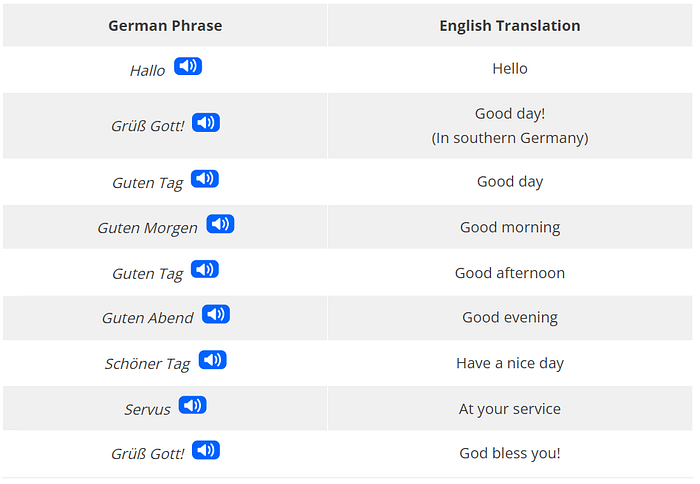Play Grüß Gott audio in God bless you row

[206, 450]
